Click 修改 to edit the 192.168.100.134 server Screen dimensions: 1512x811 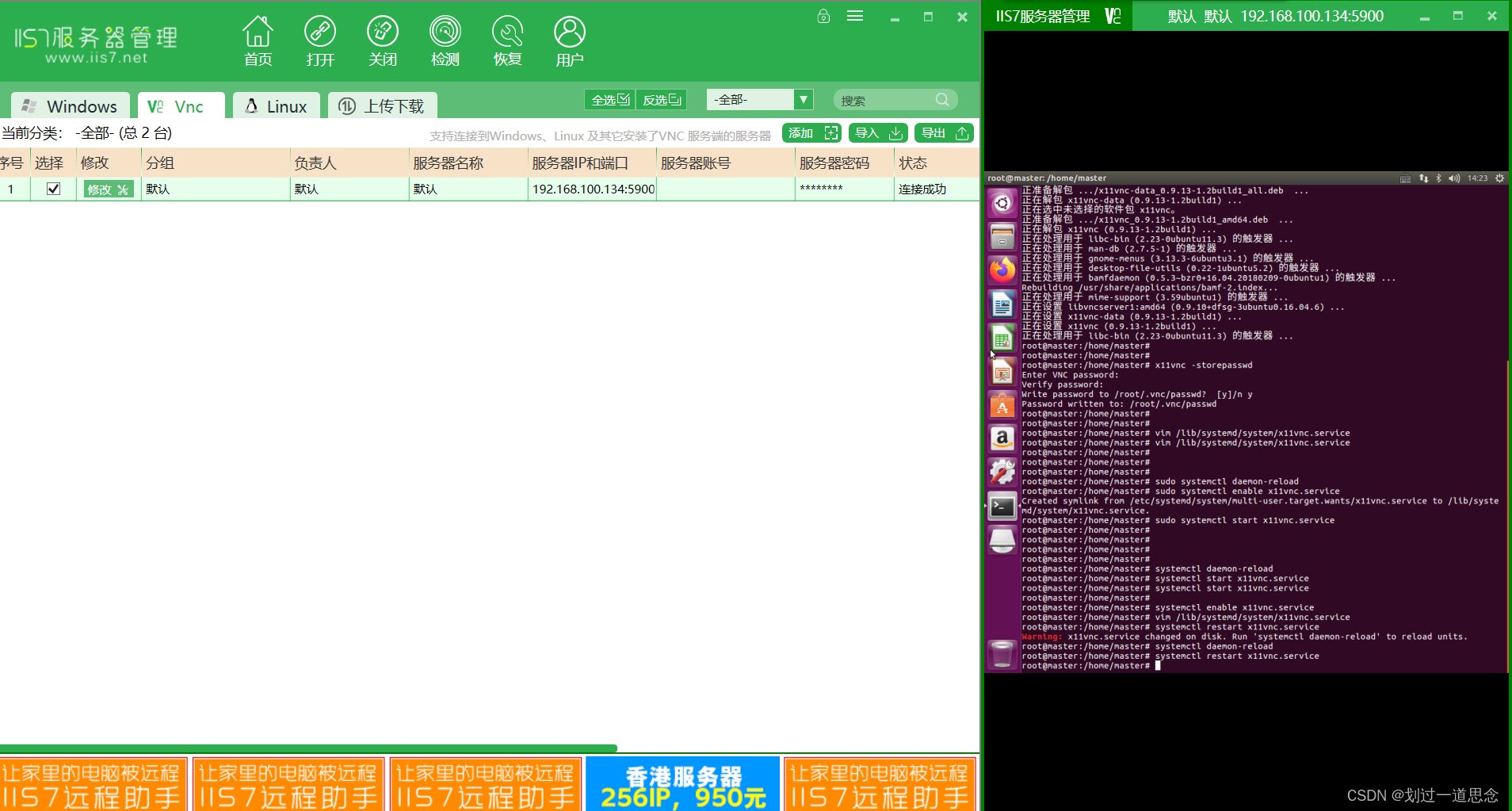pyautogui.click(x=108, y=189)
